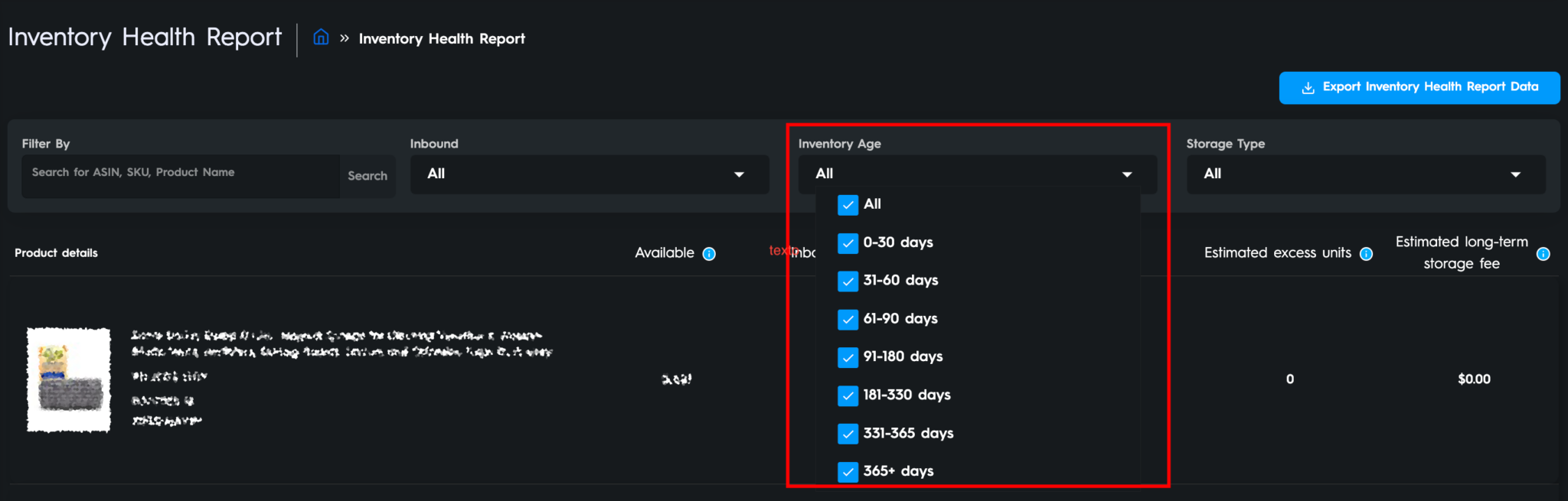Click the info icon next to Available

(x=709, y=254)
